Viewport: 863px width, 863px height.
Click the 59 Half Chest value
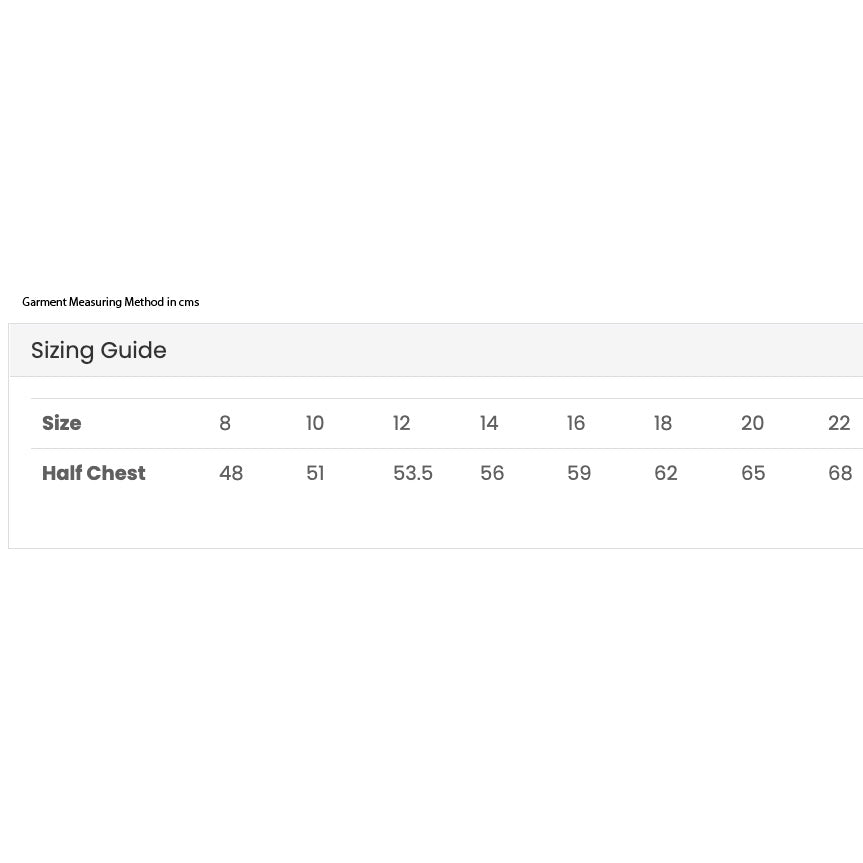(x=579, y=473)
